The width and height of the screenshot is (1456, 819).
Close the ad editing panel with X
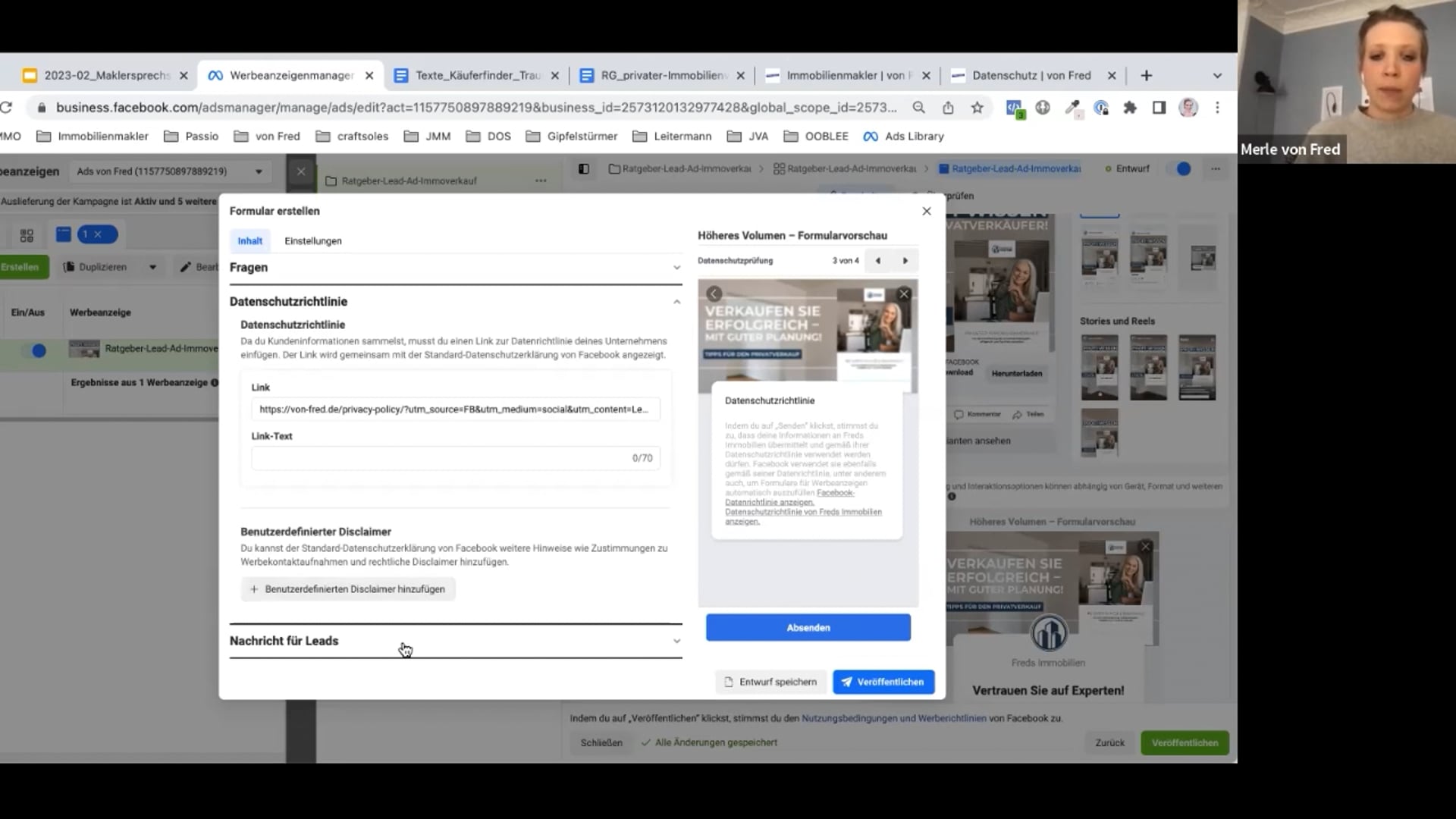(x=301, y=171)
